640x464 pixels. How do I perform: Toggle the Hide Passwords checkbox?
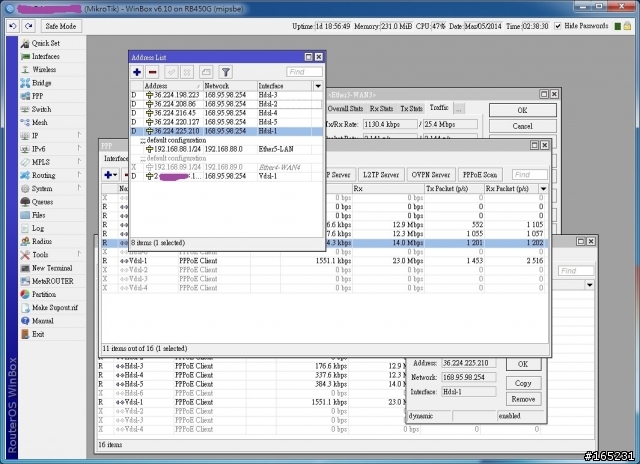coord(558,26)
